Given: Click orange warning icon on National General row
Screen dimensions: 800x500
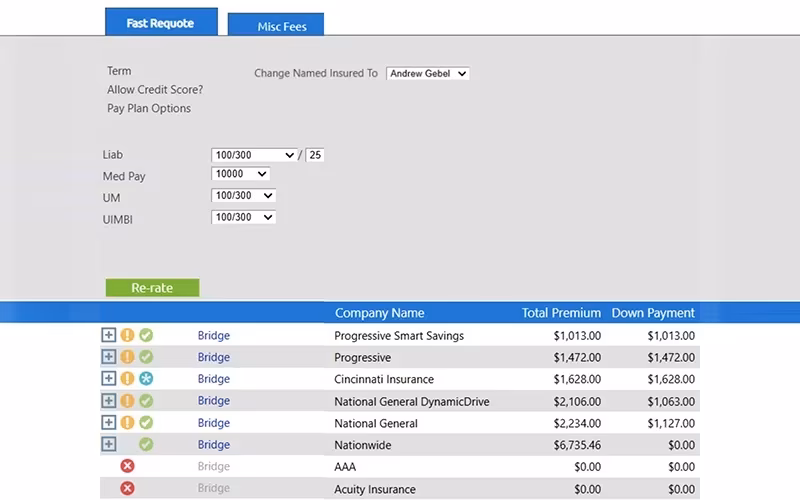Looking at the screenshot, I should [127, 422].
